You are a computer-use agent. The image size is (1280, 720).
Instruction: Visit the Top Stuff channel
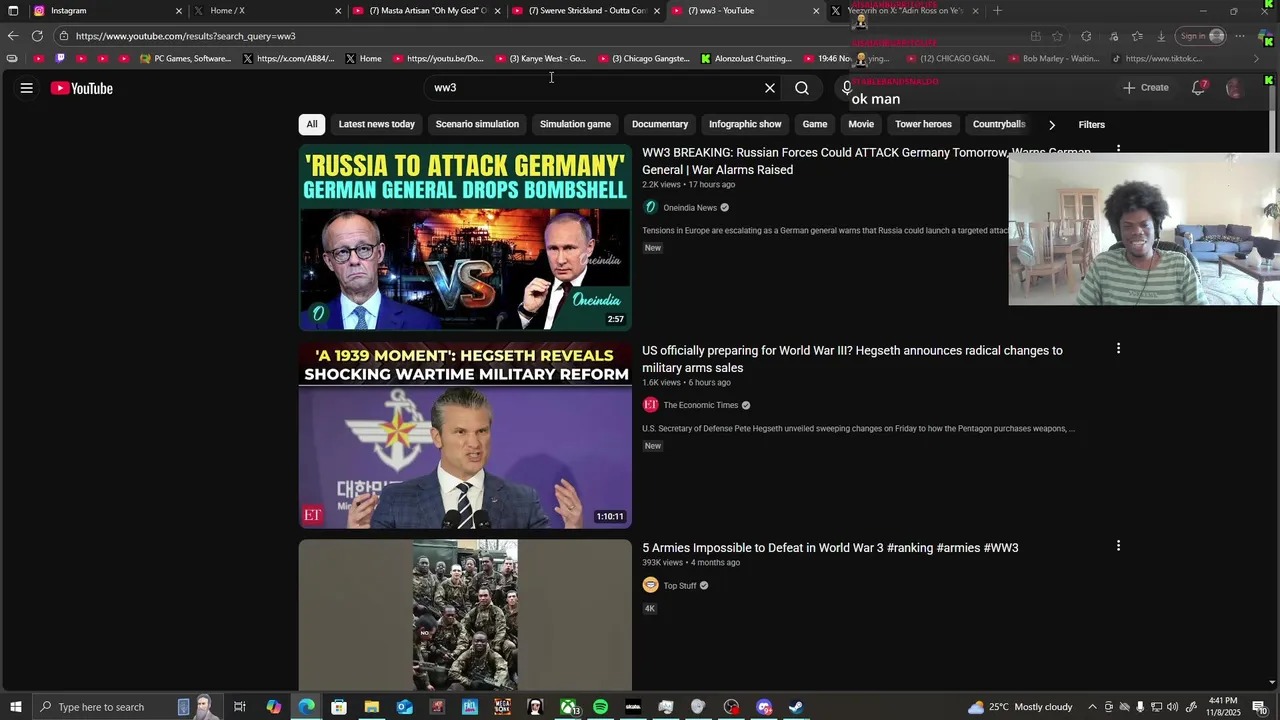(680, 586)
